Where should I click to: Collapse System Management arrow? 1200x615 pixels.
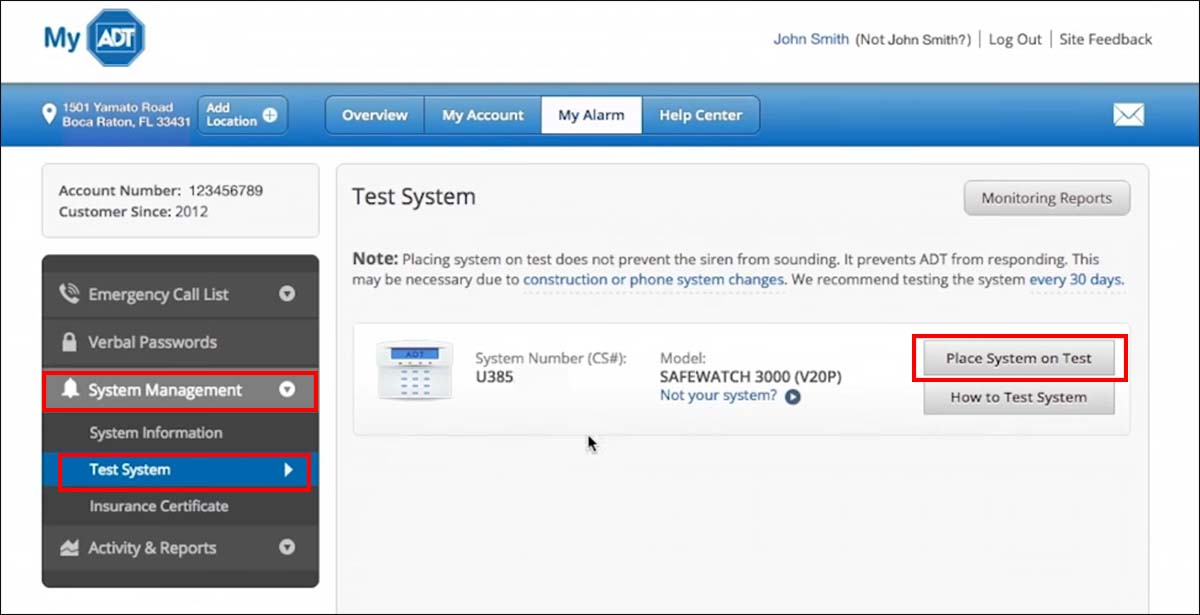(287, 390)
